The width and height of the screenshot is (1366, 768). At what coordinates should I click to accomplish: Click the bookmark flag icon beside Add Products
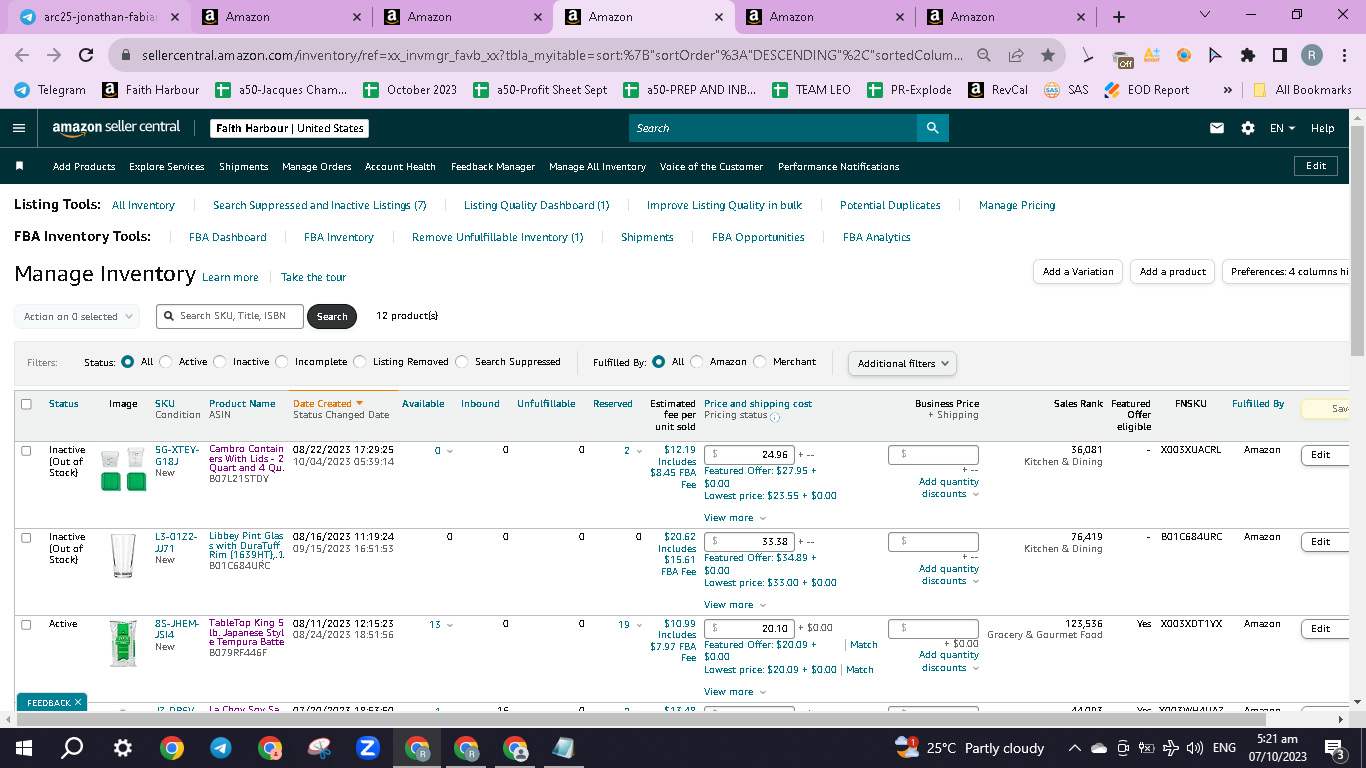19,166
